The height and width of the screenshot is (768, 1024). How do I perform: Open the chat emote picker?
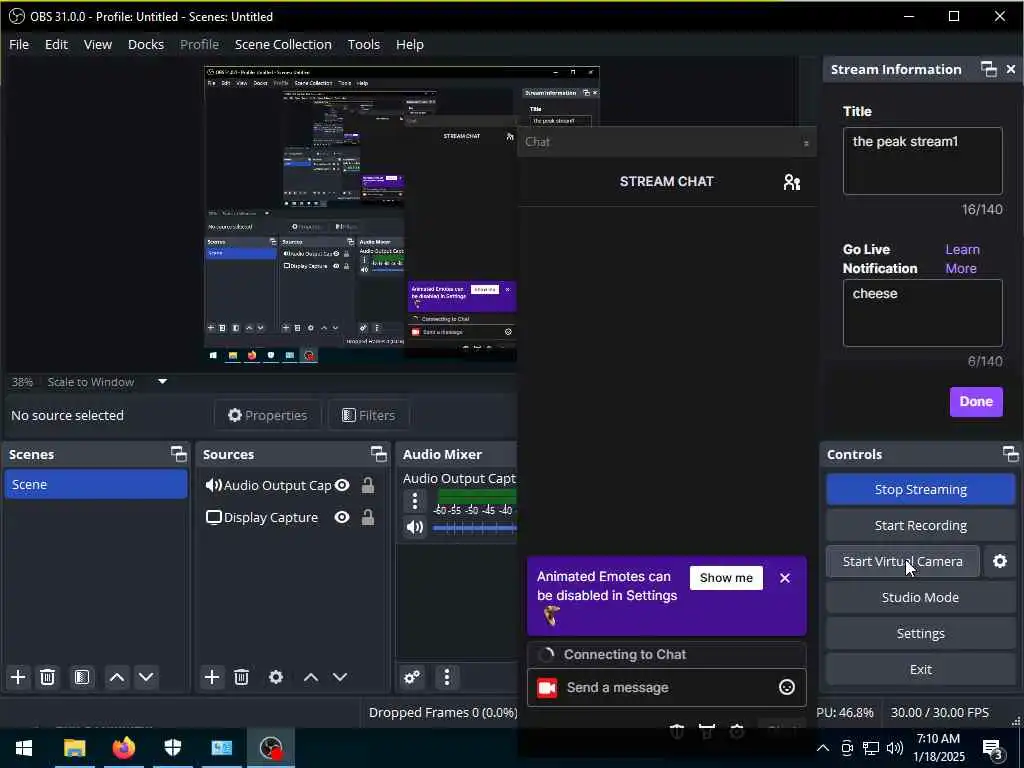click(x=787, y=687)
